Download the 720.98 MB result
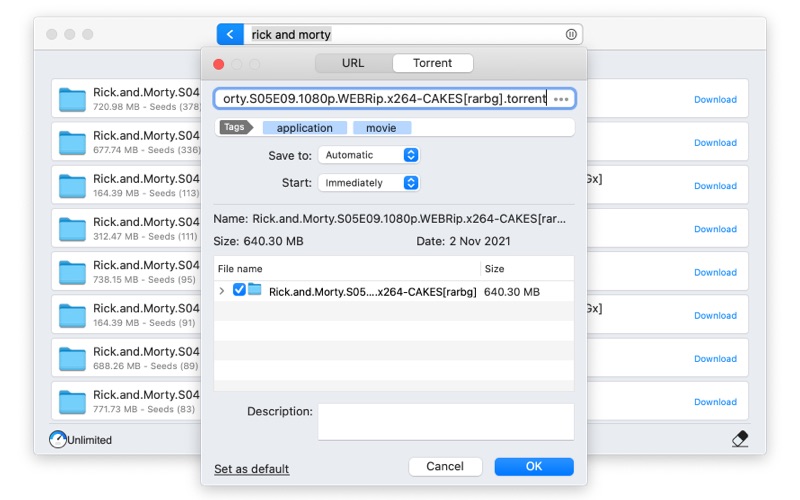This screenshot has height=500, width=800. pos(715,99)
